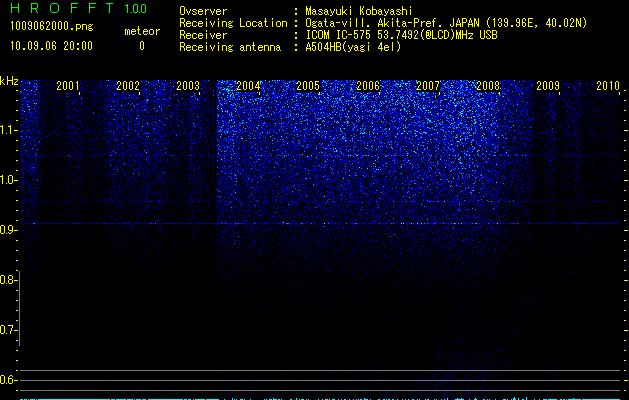
Task: Click the 2010 time marker
Action: click(608, 86)
